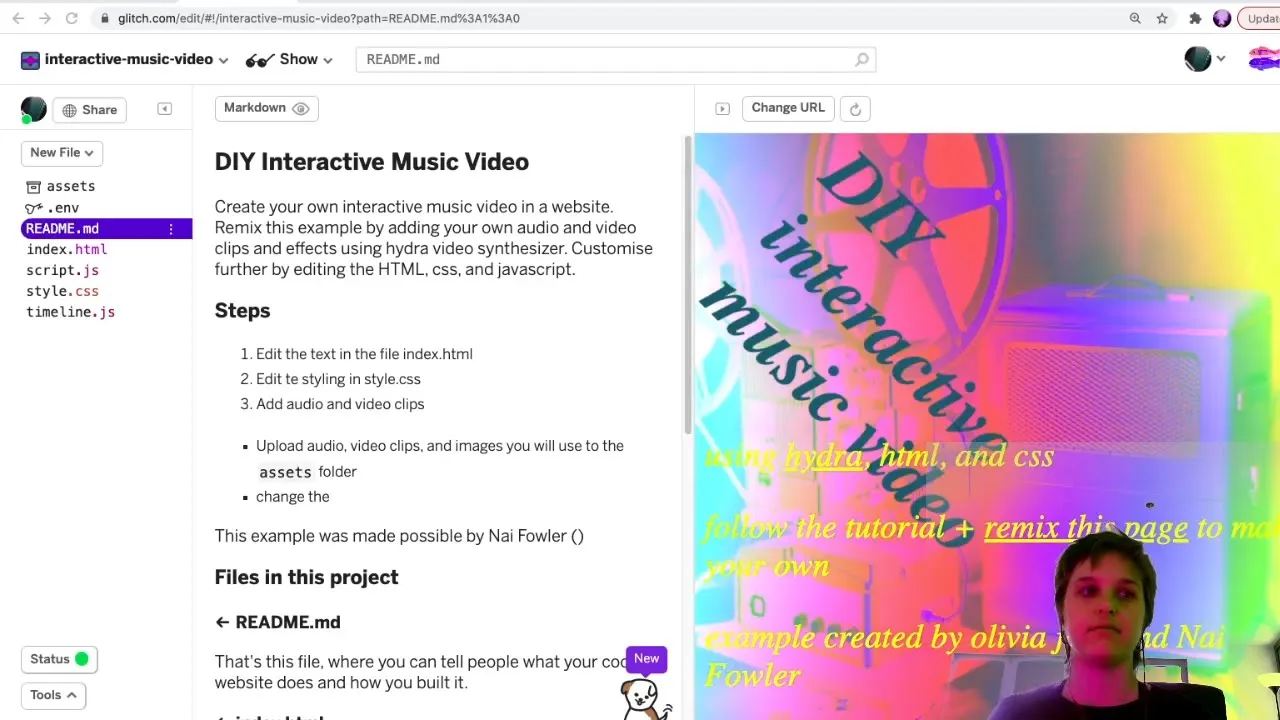Click the lock icon in address bar
1280x720 pixels.
pos(105,18)
